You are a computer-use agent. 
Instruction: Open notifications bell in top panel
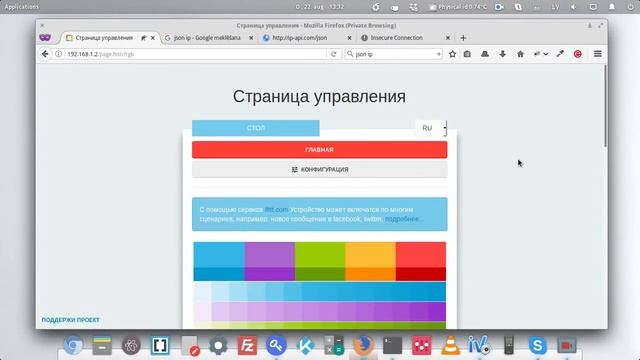click(612, 7)
